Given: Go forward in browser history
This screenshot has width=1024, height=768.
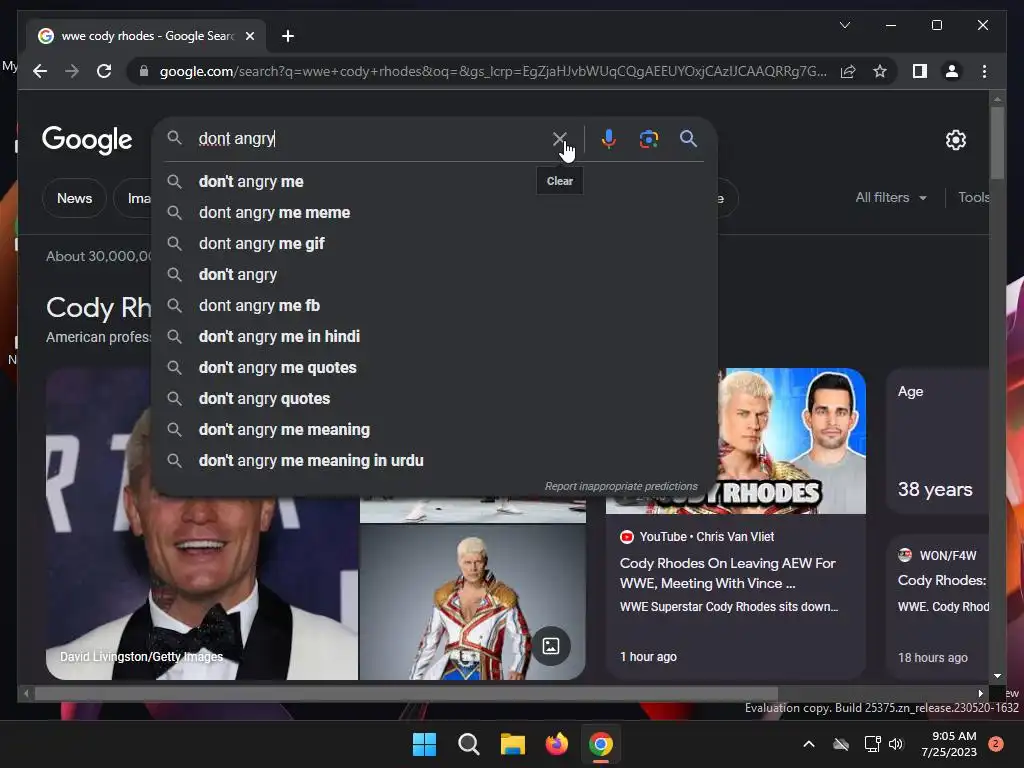Looking at the screenshot, I should click(72, 71).
